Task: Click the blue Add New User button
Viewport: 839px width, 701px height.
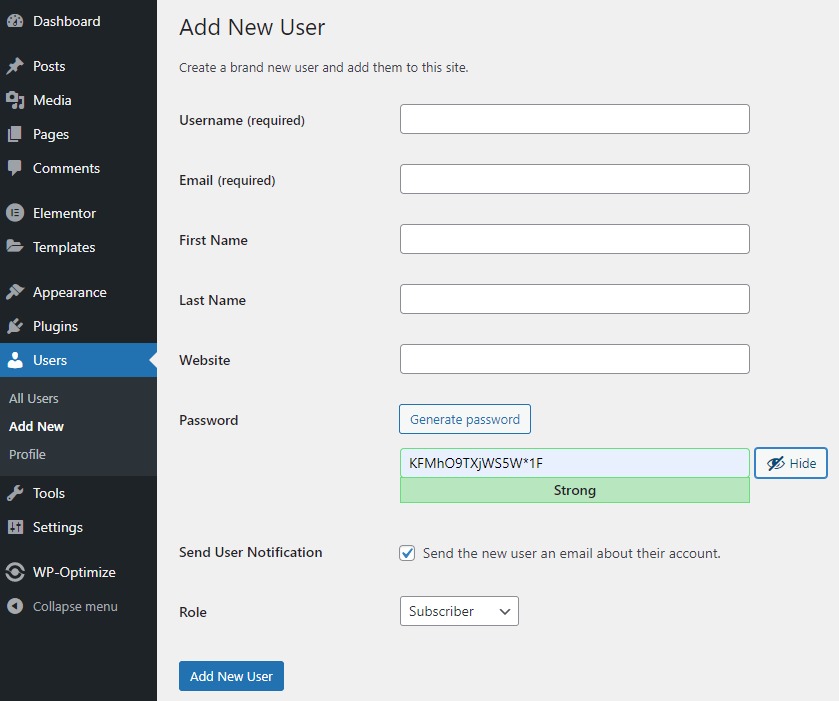Action: click(231, 676)
